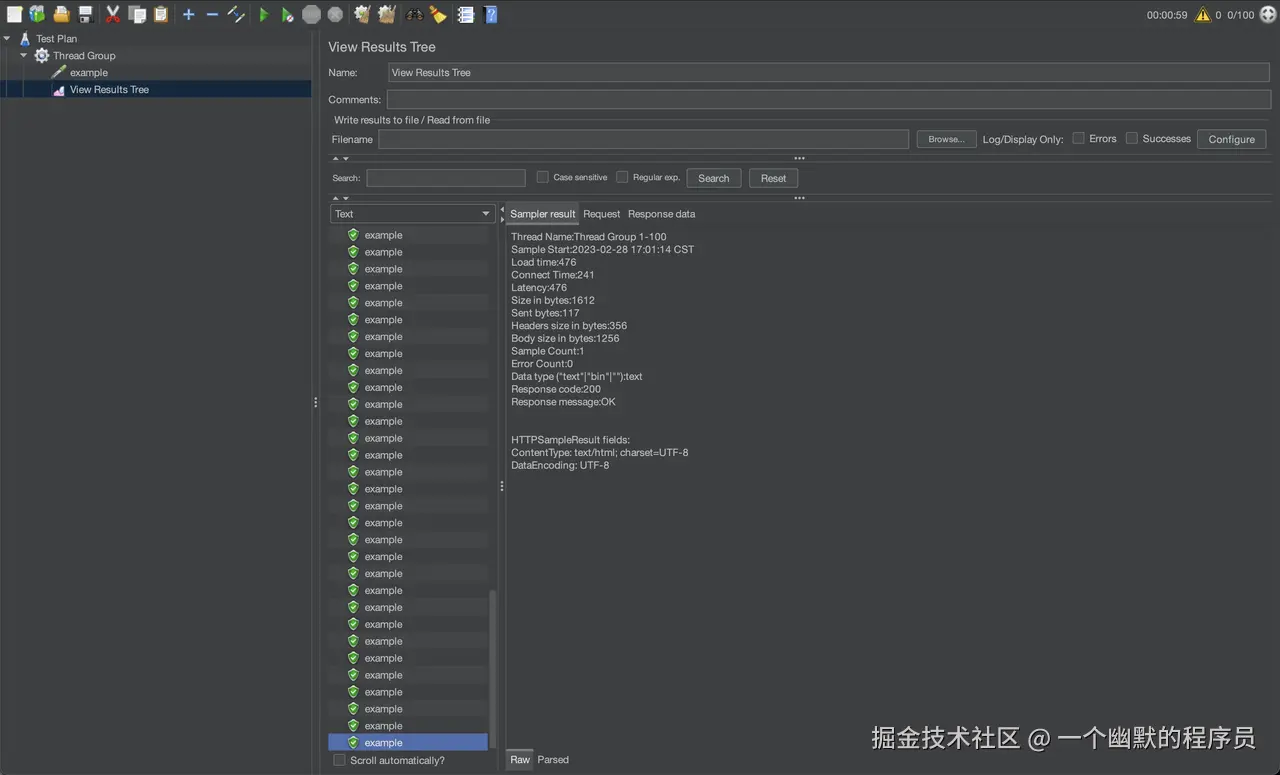Click the 'Connect Time:241' line

pos(553,275)
